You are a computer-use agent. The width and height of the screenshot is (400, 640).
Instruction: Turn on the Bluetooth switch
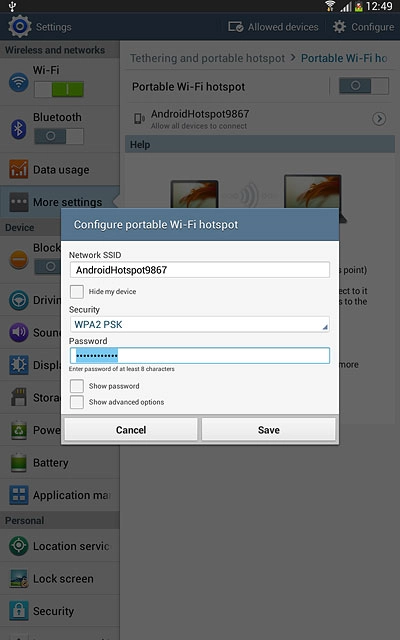[x=59, y=136]
